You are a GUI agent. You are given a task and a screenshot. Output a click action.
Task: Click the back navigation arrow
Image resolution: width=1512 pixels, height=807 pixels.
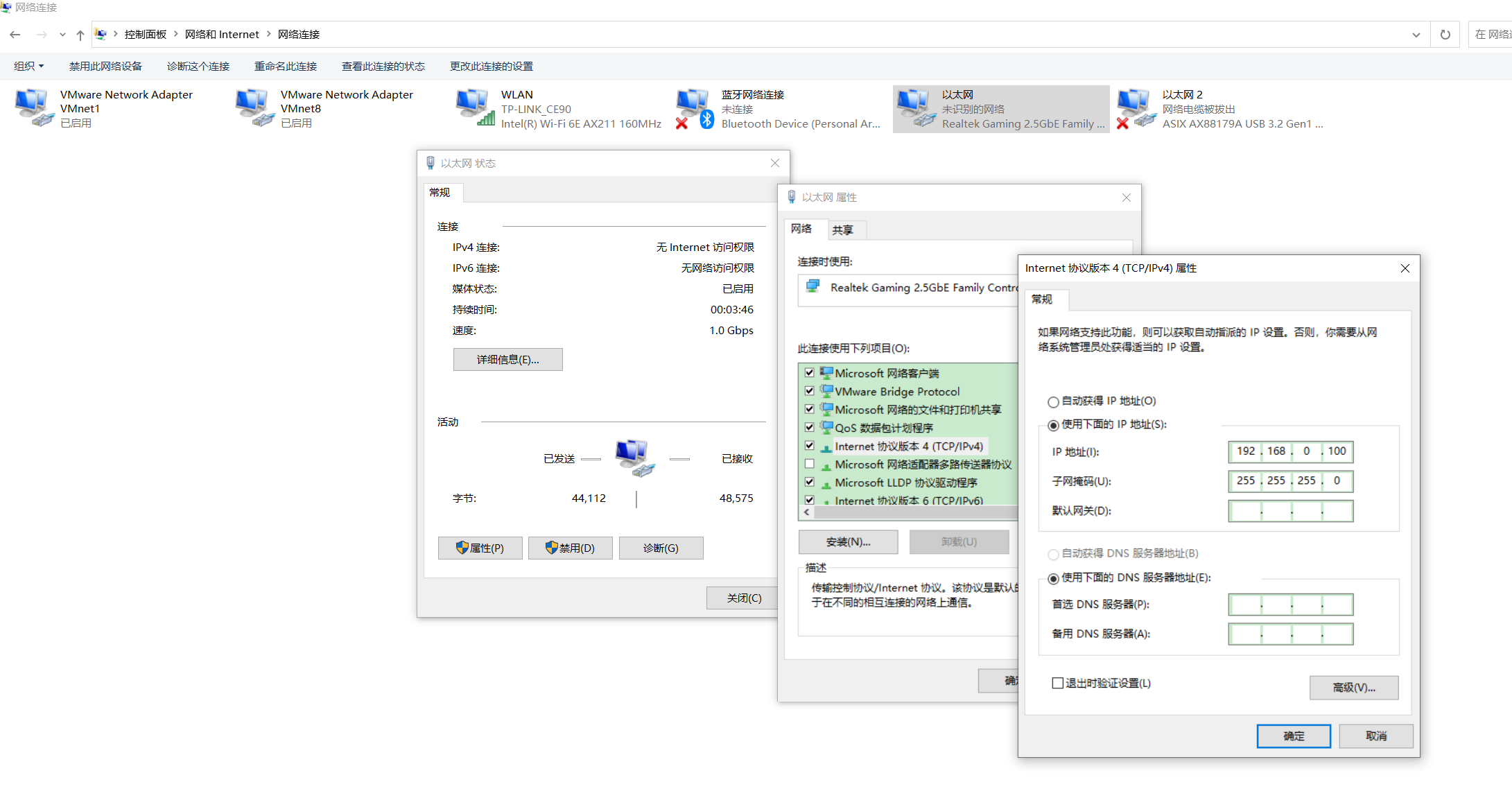tap(15, 34)
